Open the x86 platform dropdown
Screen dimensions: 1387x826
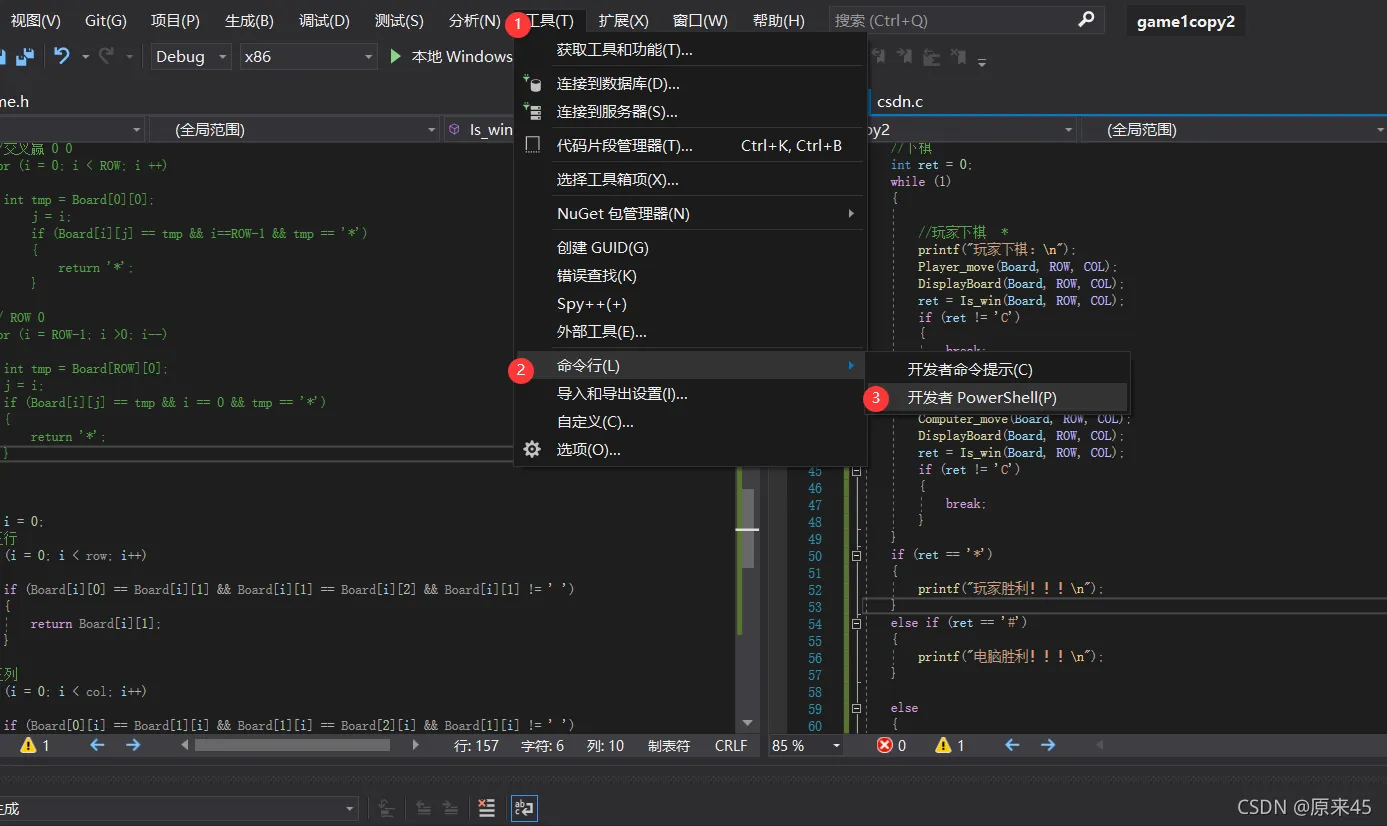tap(309, 56)
